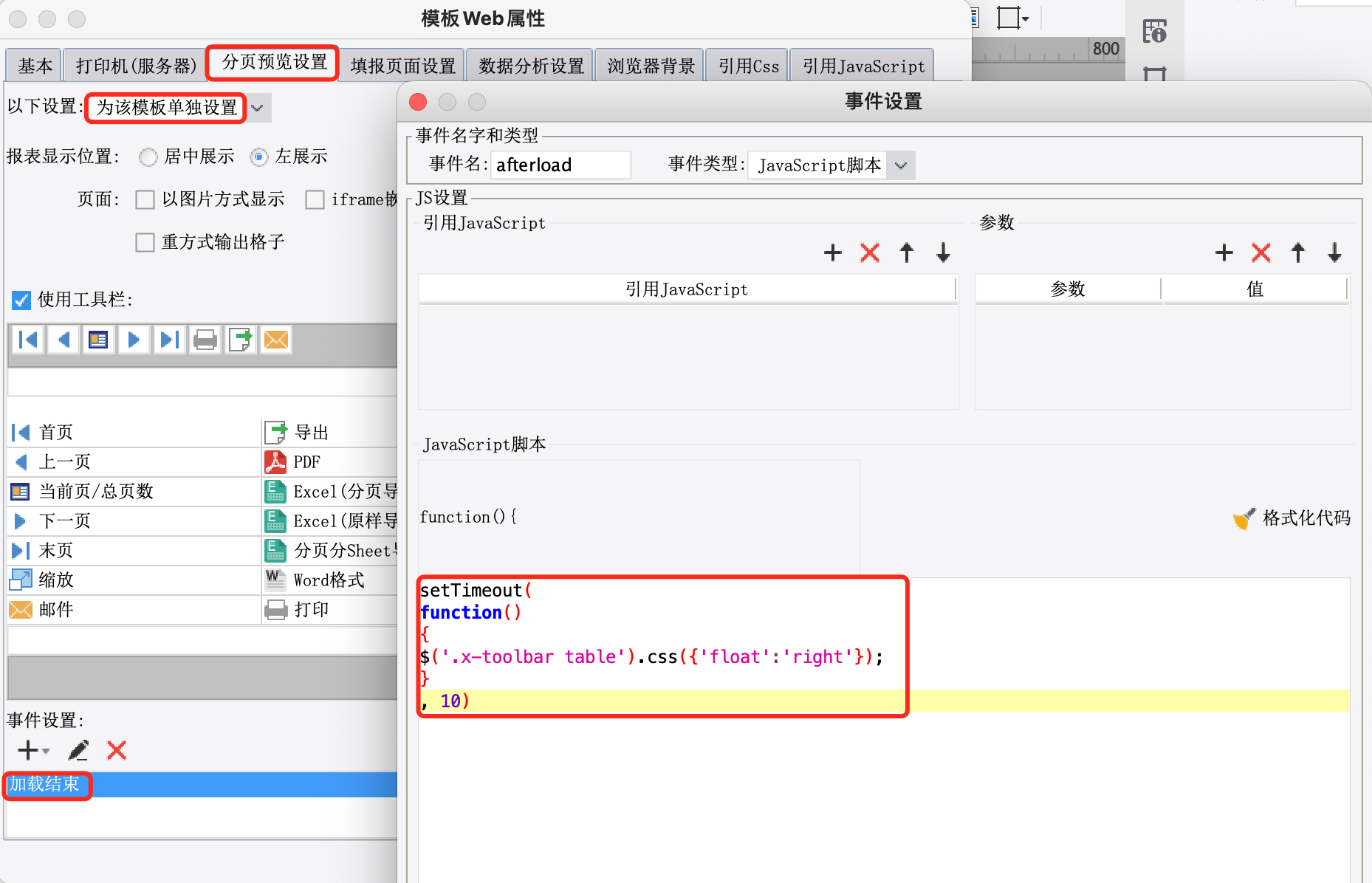Edit selected event with pencil icon
Screen dimensions: 1372x883
coord(78,750)
